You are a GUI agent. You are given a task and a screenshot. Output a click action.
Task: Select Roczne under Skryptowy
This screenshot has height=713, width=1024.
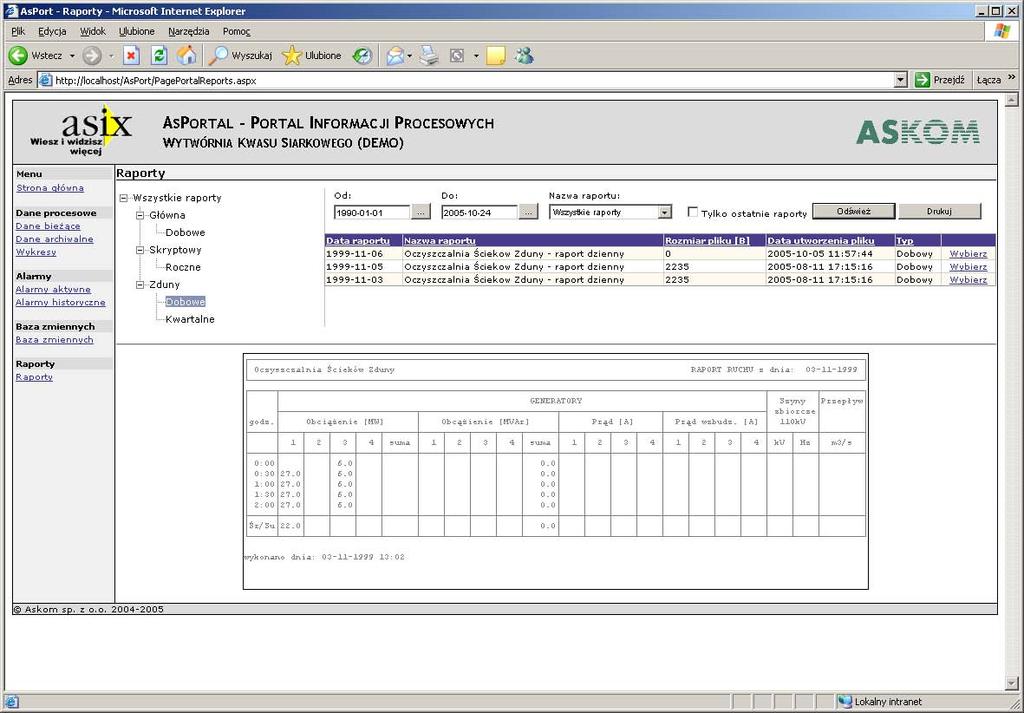click(183, 267)
